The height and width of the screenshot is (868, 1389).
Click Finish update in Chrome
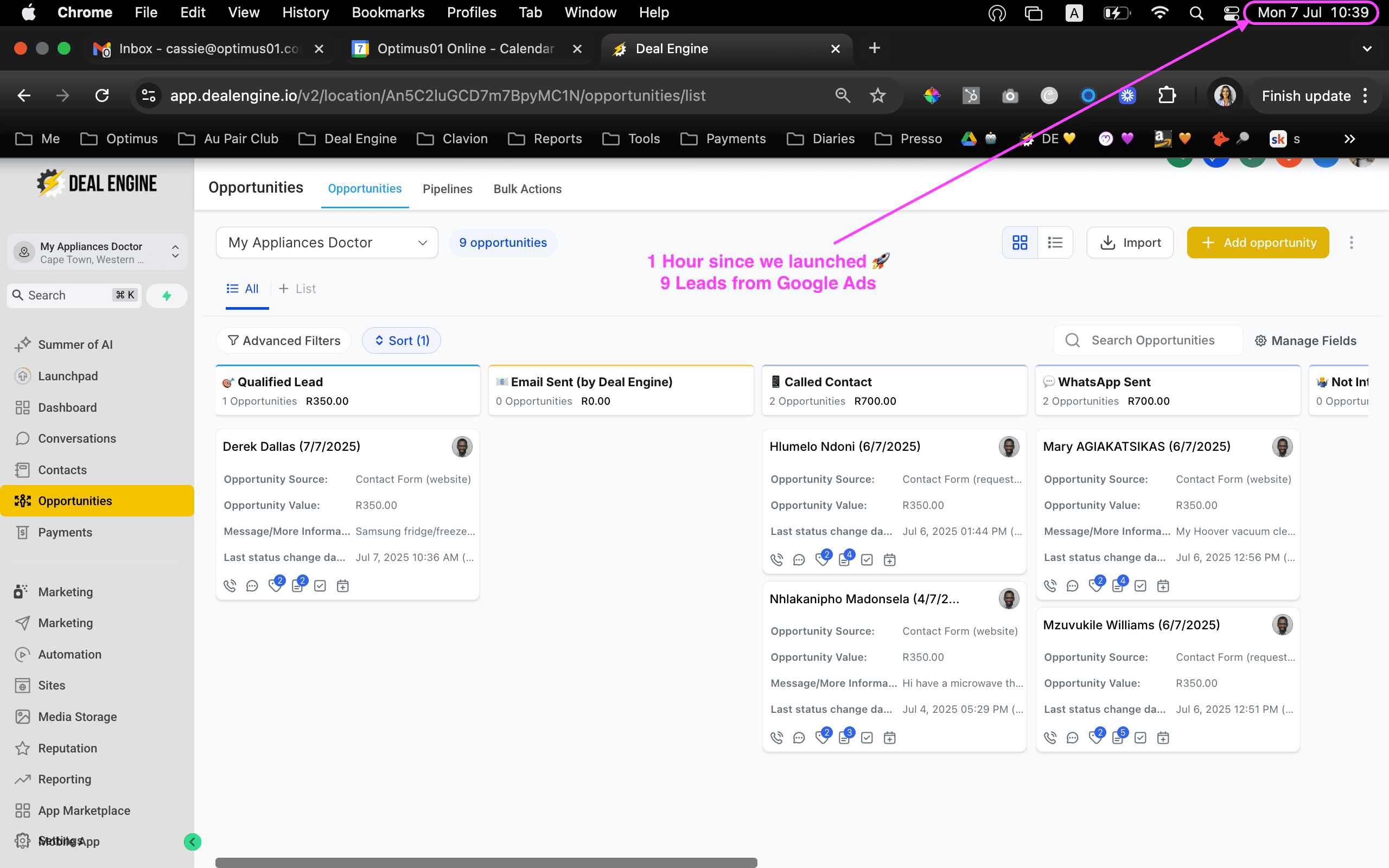[x=1307, y=96]
